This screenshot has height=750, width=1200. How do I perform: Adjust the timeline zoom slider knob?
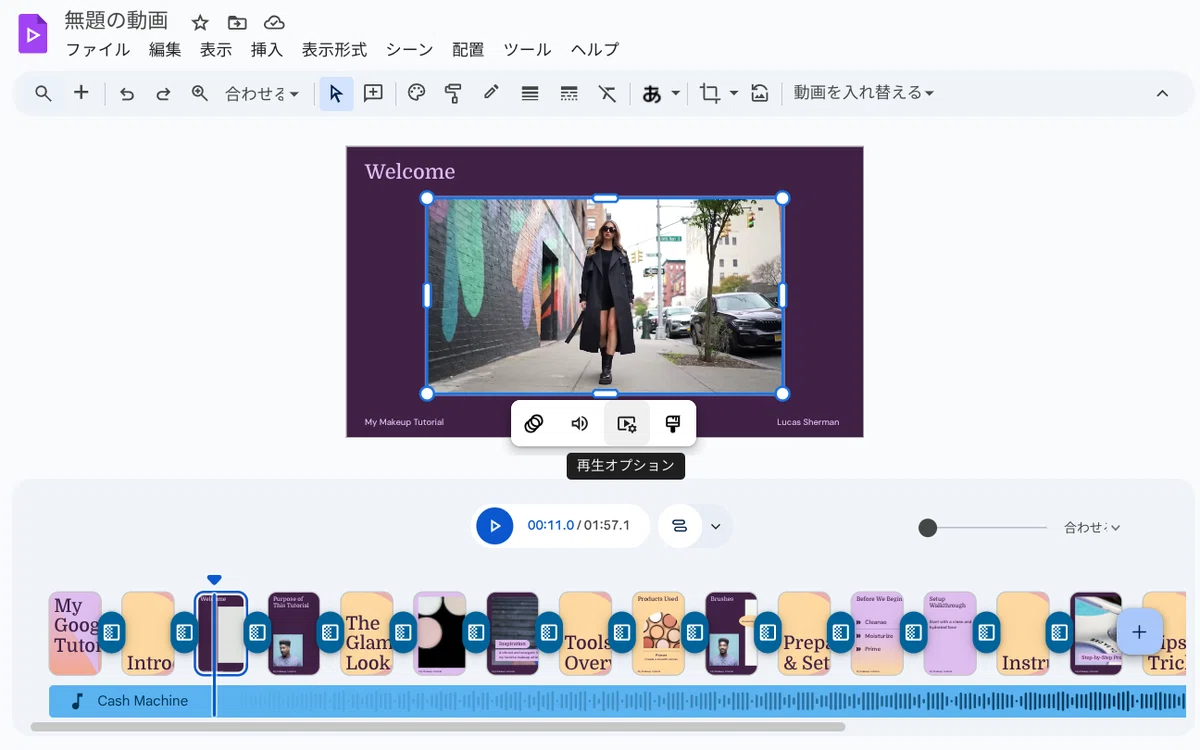coord(928,527)
